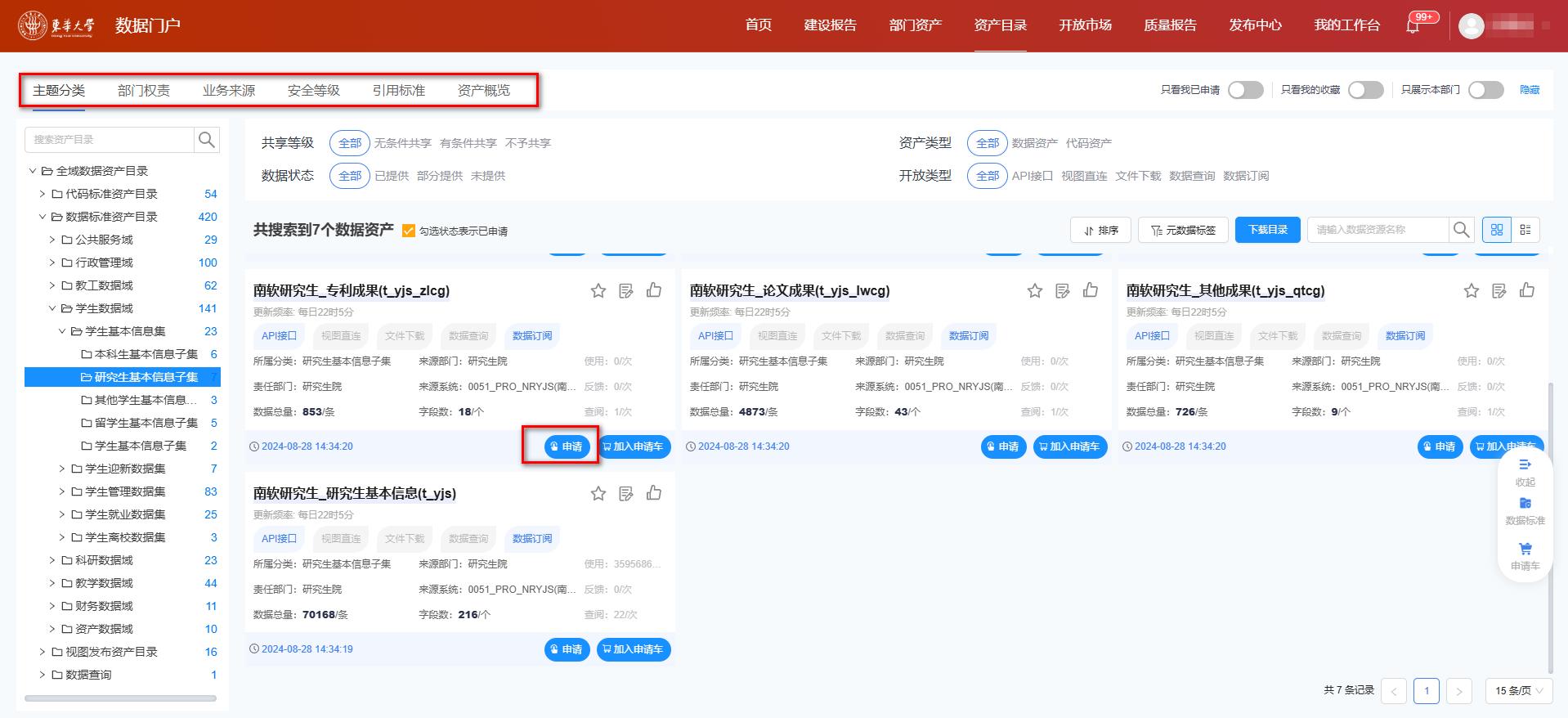Enable the 只看我的收藏 switch
This screenshot has width=1568, height=718.
(x=1365, y=90)
